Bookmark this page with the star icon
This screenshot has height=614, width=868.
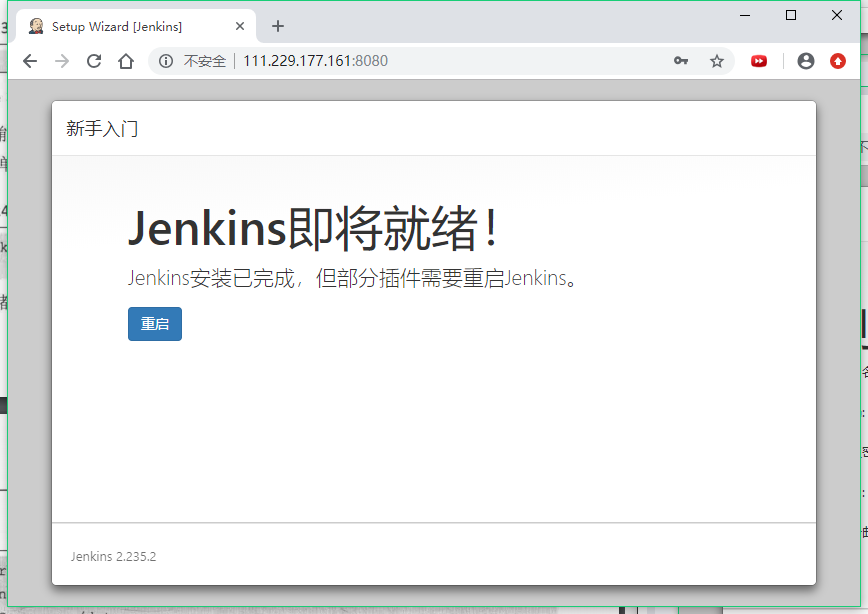[717, 61]
